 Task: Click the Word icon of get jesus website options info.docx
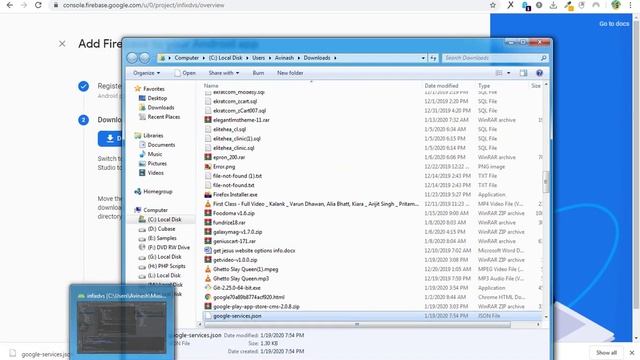pyautogui.click(x=208, y=251)
